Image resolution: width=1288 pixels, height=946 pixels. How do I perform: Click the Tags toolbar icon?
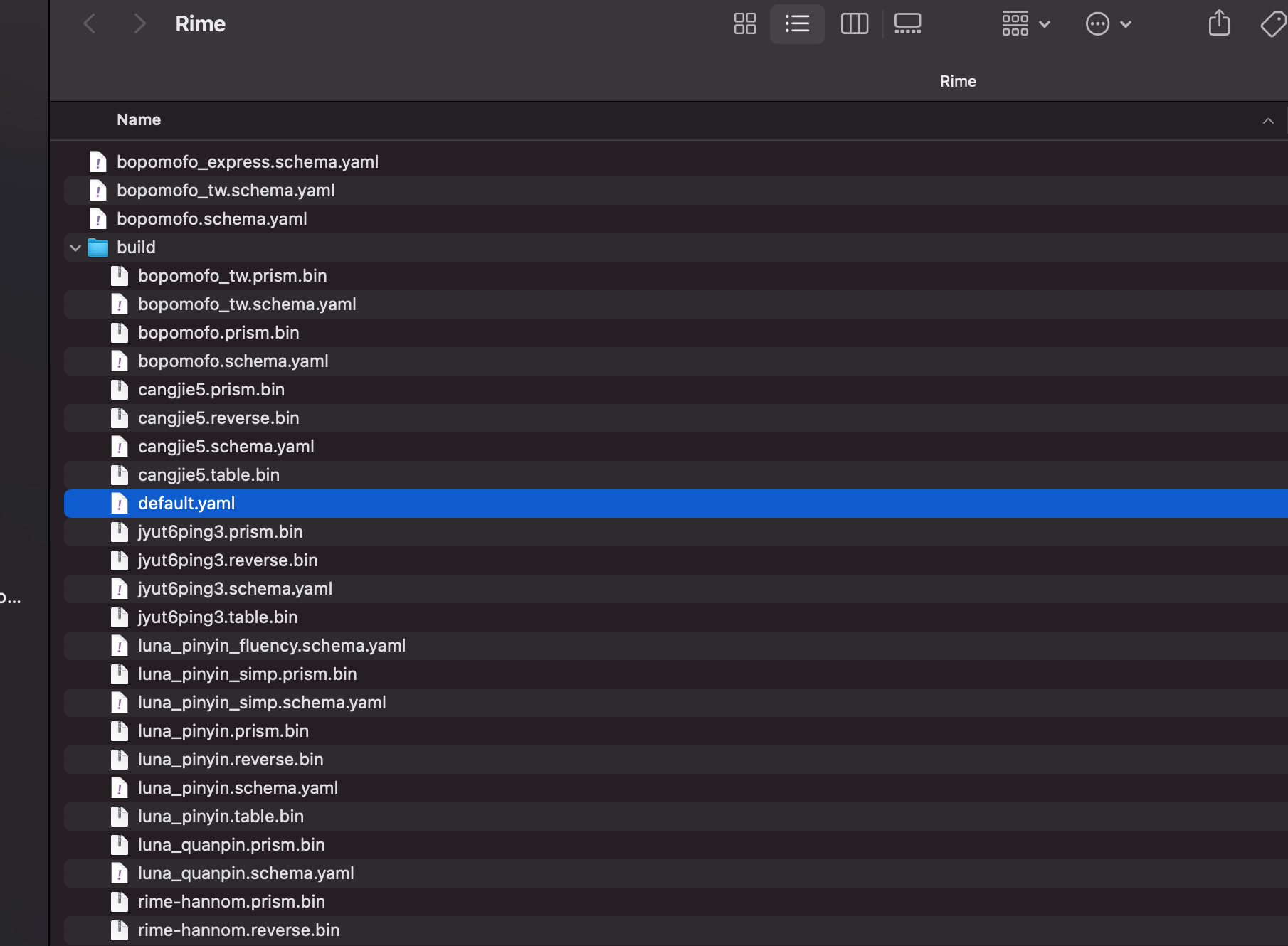point(1274,24)
